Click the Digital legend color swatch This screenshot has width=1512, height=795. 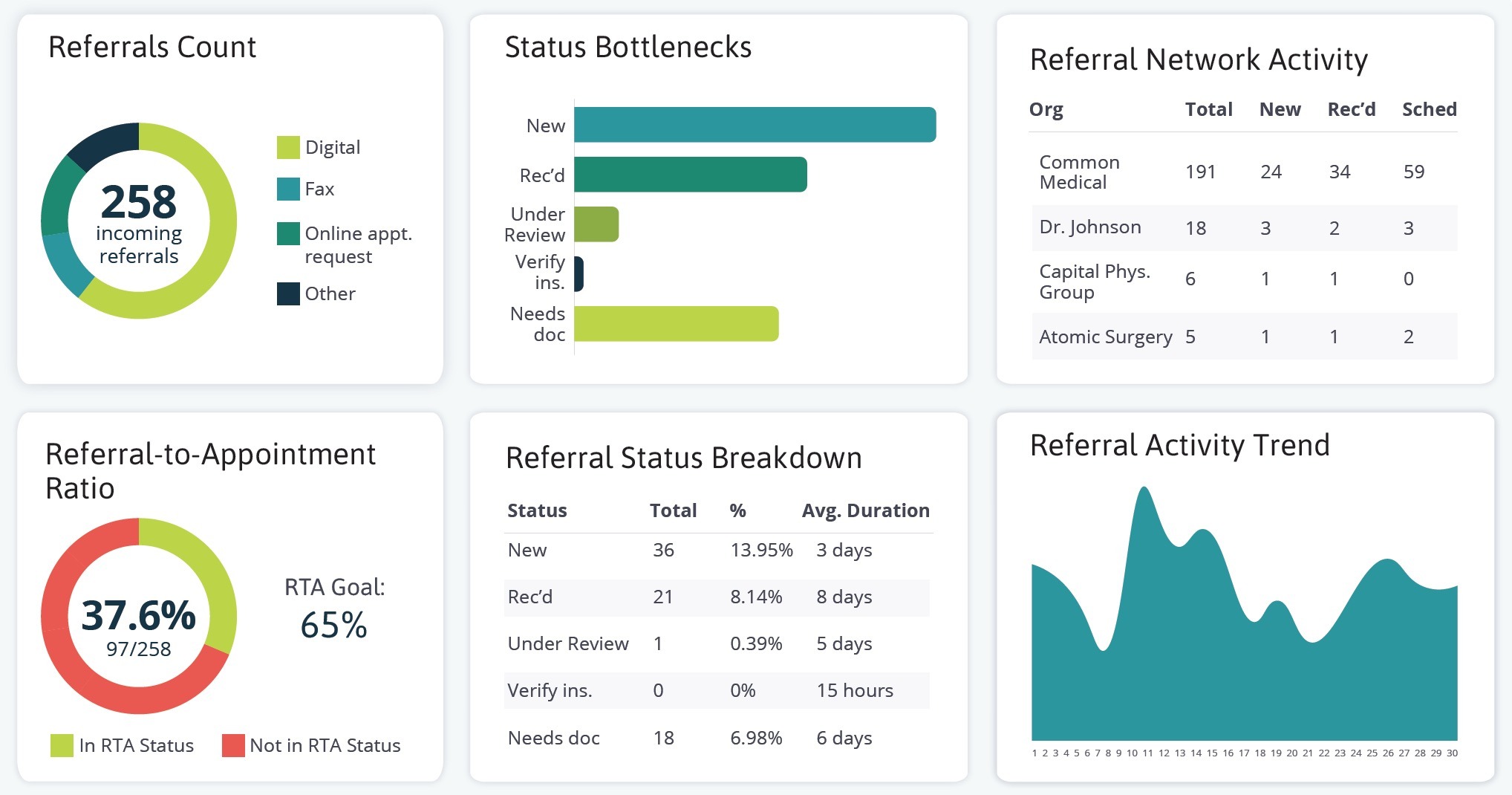288,147
